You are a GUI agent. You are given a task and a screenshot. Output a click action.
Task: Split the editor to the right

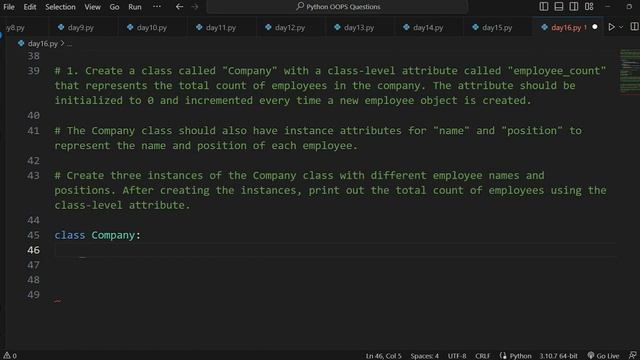634,27
